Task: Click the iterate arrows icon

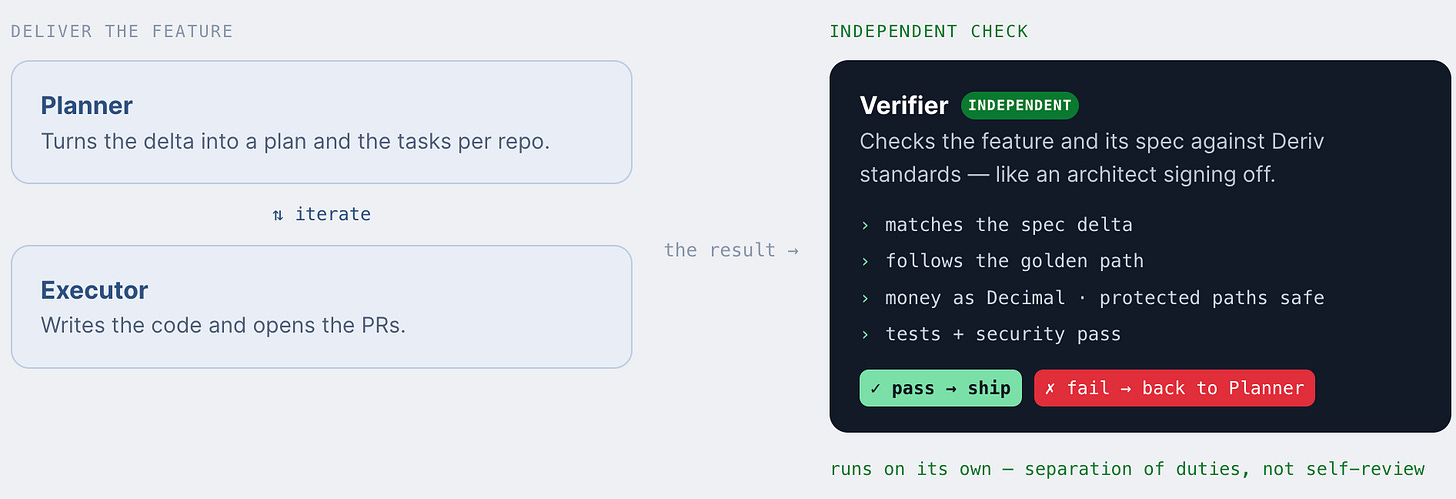Action: point(278,214)
